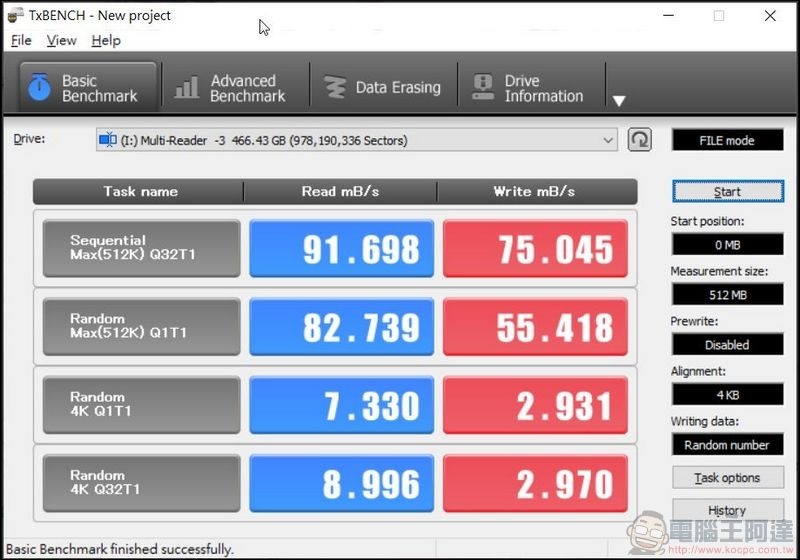
Task: Click the 55.418 random write result
Action: [535, 326]
